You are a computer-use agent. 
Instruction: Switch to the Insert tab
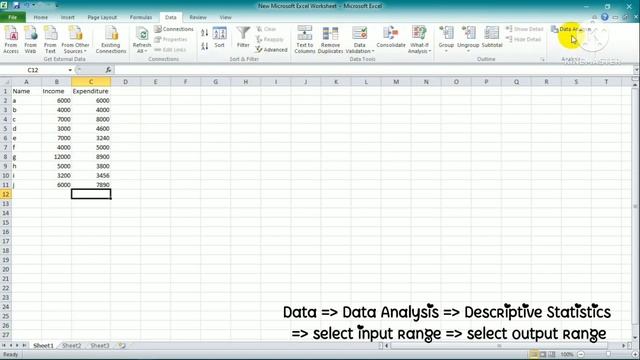click(x=67, y=17)
